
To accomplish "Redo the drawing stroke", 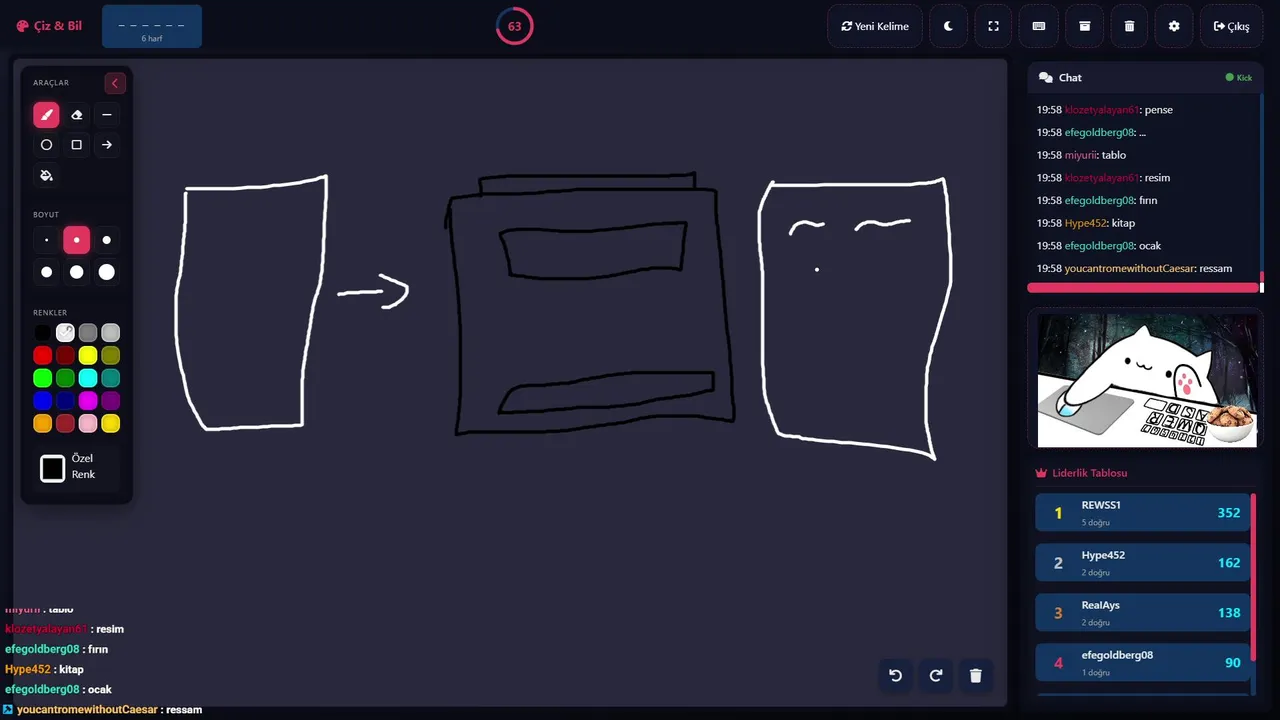I will pos(936,675).
